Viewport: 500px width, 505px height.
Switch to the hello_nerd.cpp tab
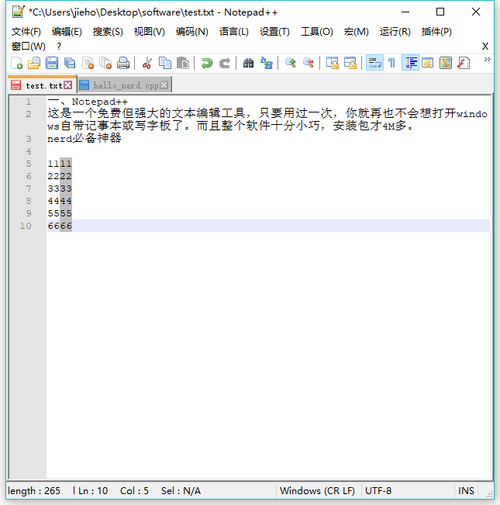[x=125, y=85]
